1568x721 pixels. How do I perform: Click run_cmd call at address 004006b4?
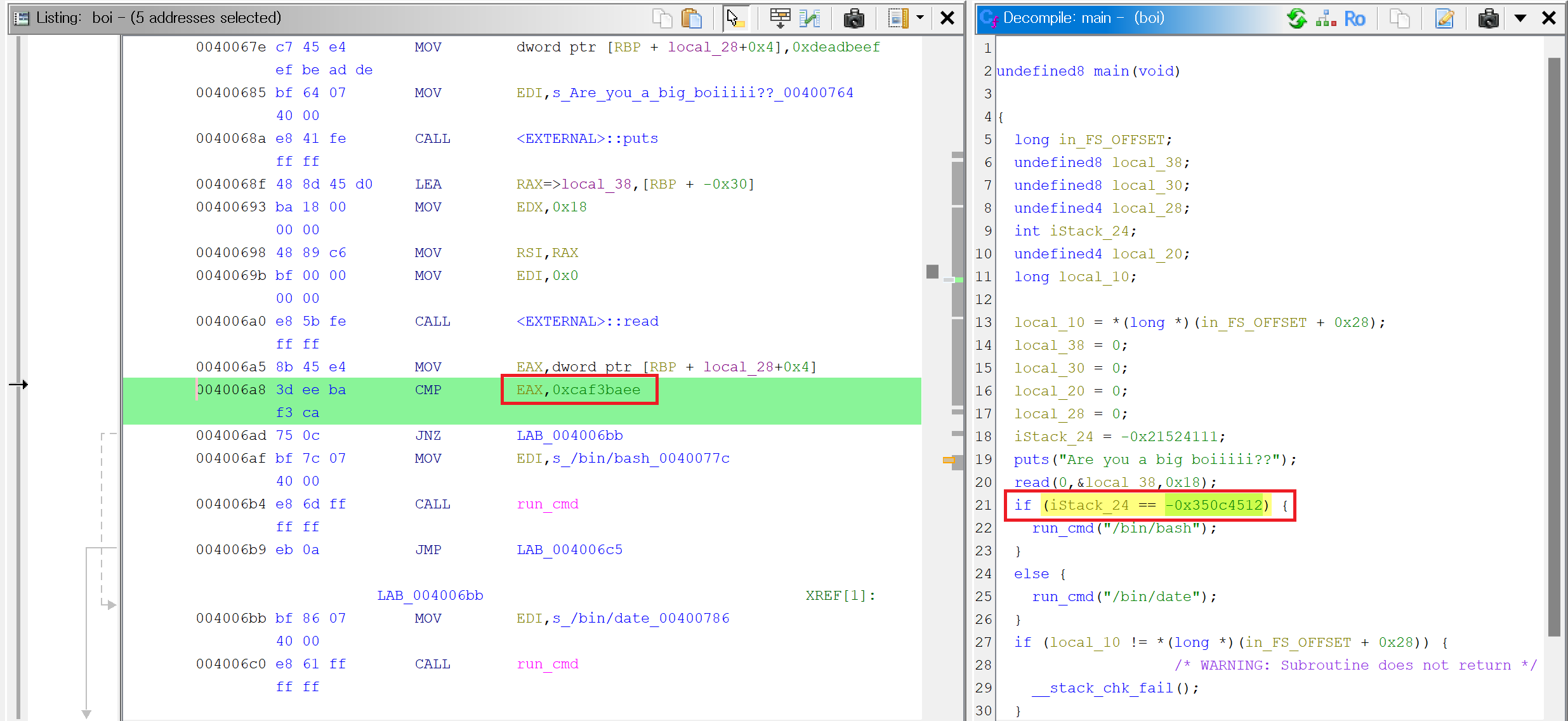(x=547, y=504)
